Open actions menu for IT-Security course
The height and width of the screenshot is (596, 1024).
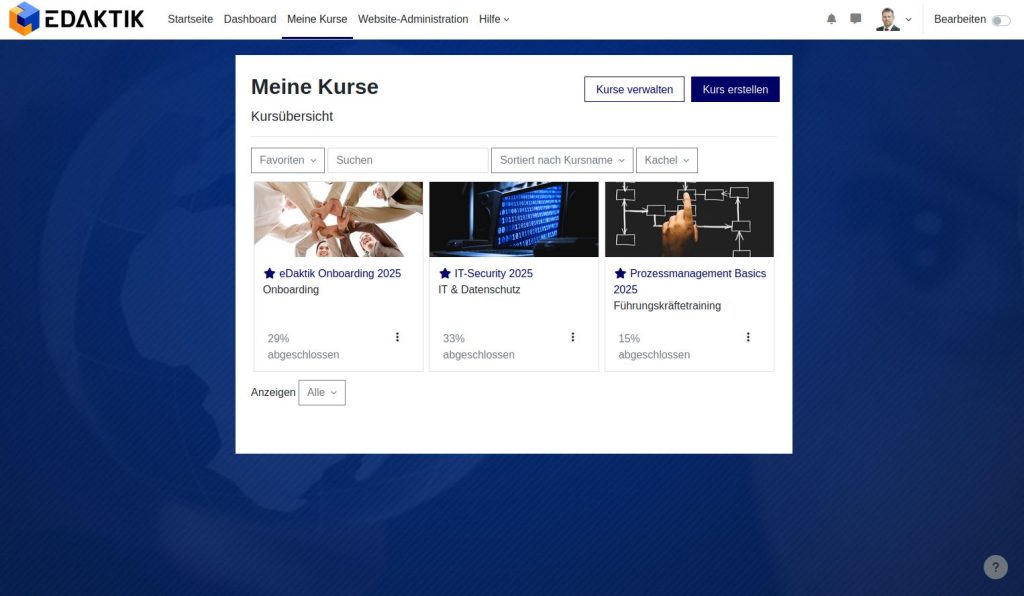[x=573, y=337]
